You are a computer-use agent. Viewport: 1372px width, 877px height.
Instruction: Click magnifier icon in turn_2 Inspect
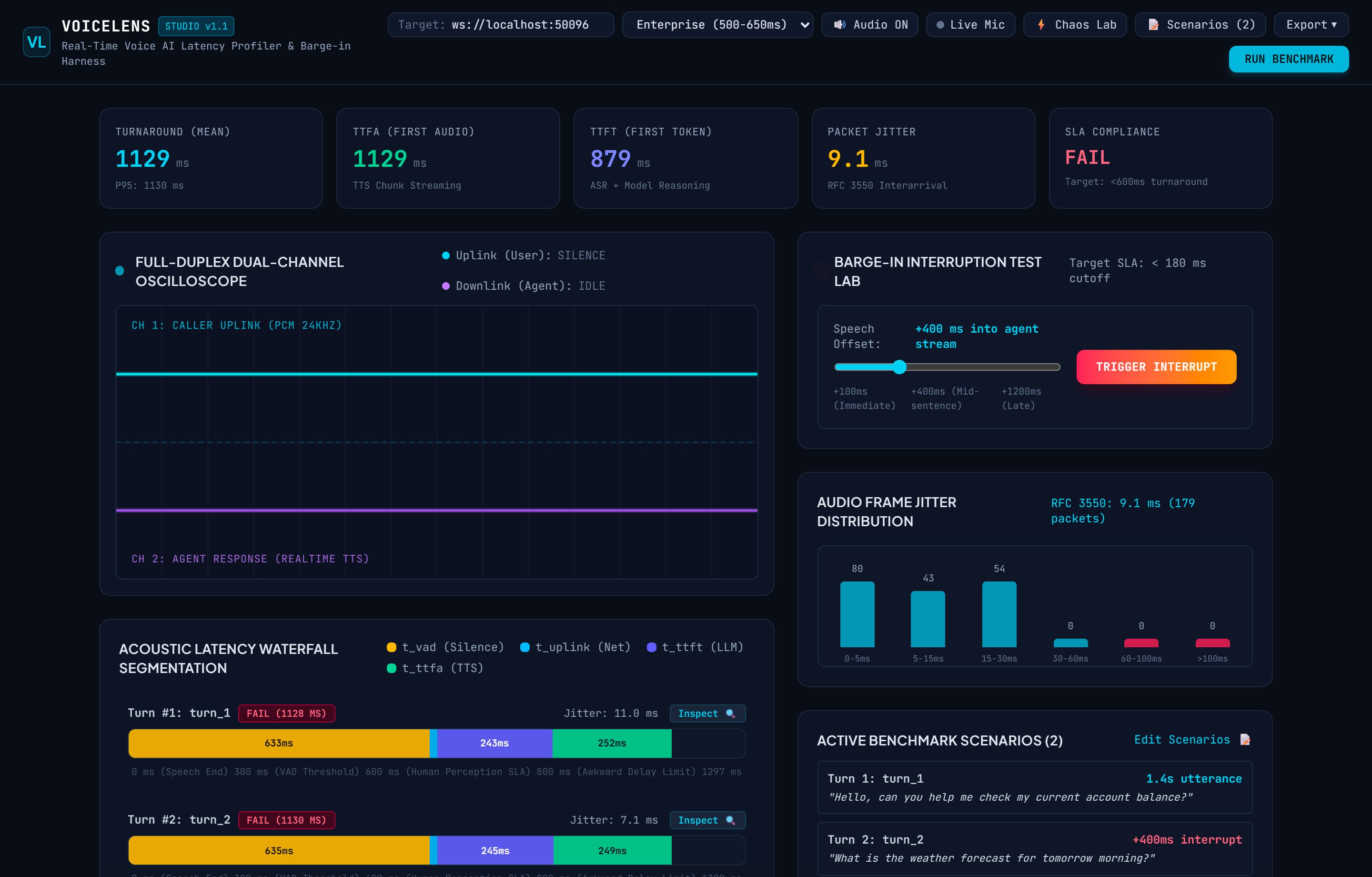tap(730, 820)
